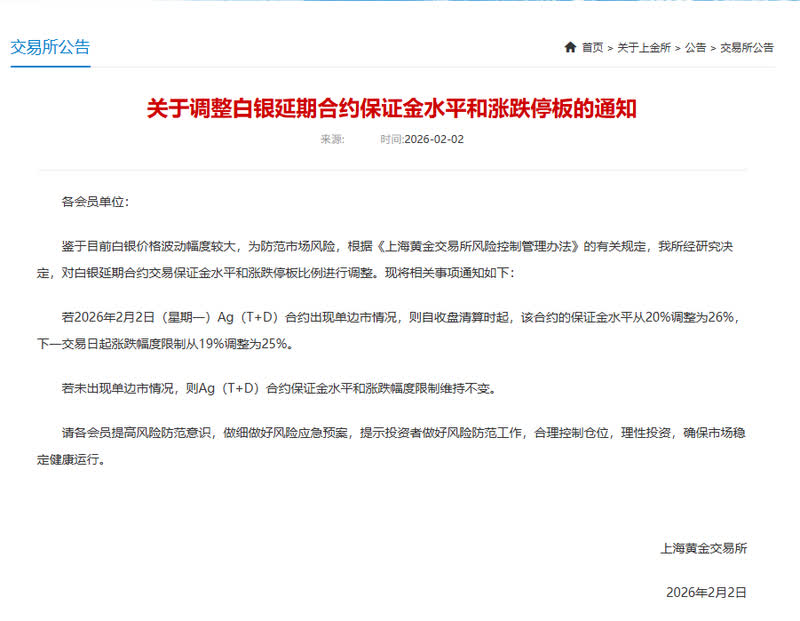Click the home icon in the breadcrumb

tap(570, 47)
